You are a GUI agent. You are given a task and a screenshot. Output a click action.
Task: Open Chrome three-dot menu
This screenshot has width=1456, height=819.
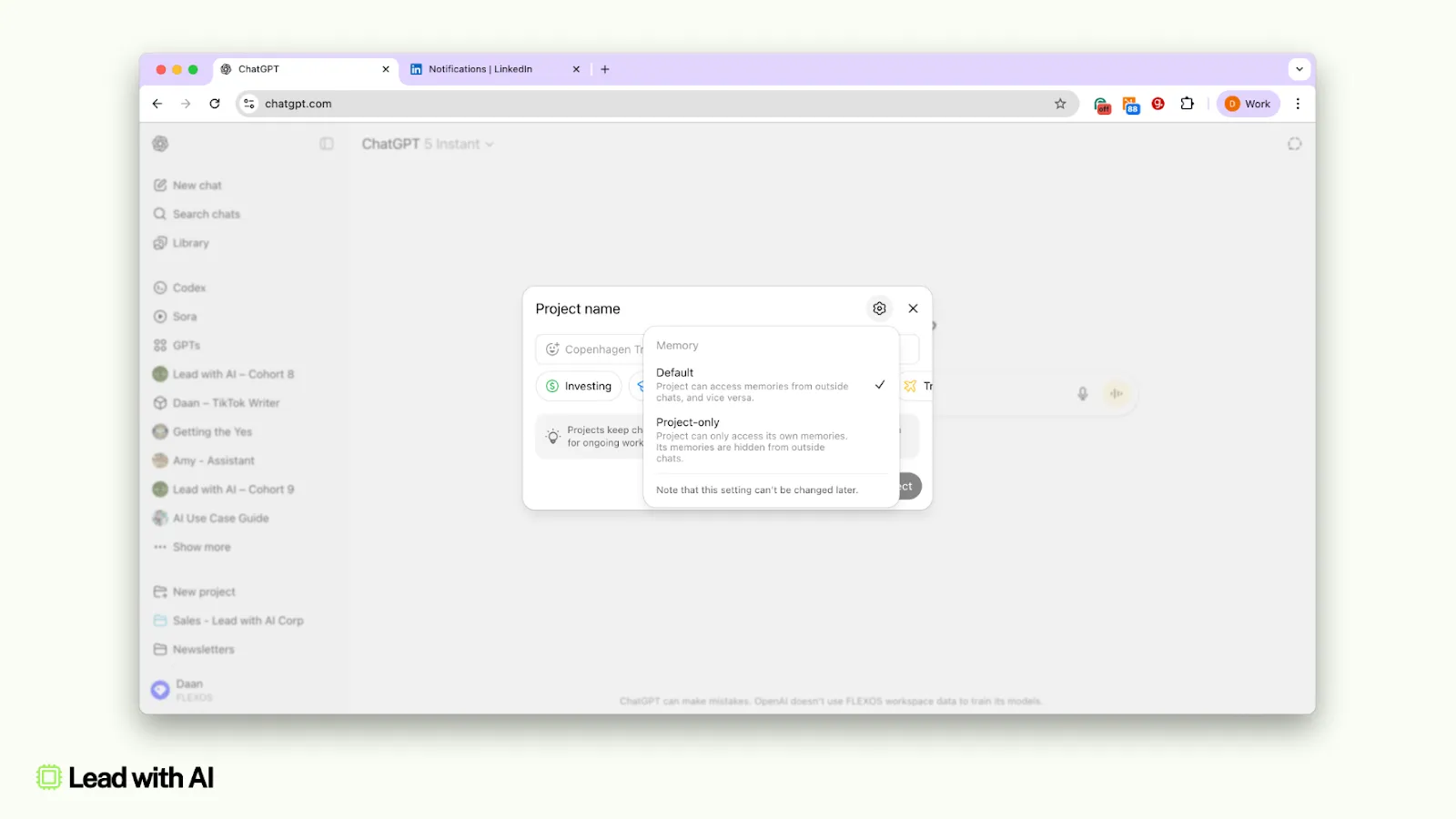click(1298, 104)
